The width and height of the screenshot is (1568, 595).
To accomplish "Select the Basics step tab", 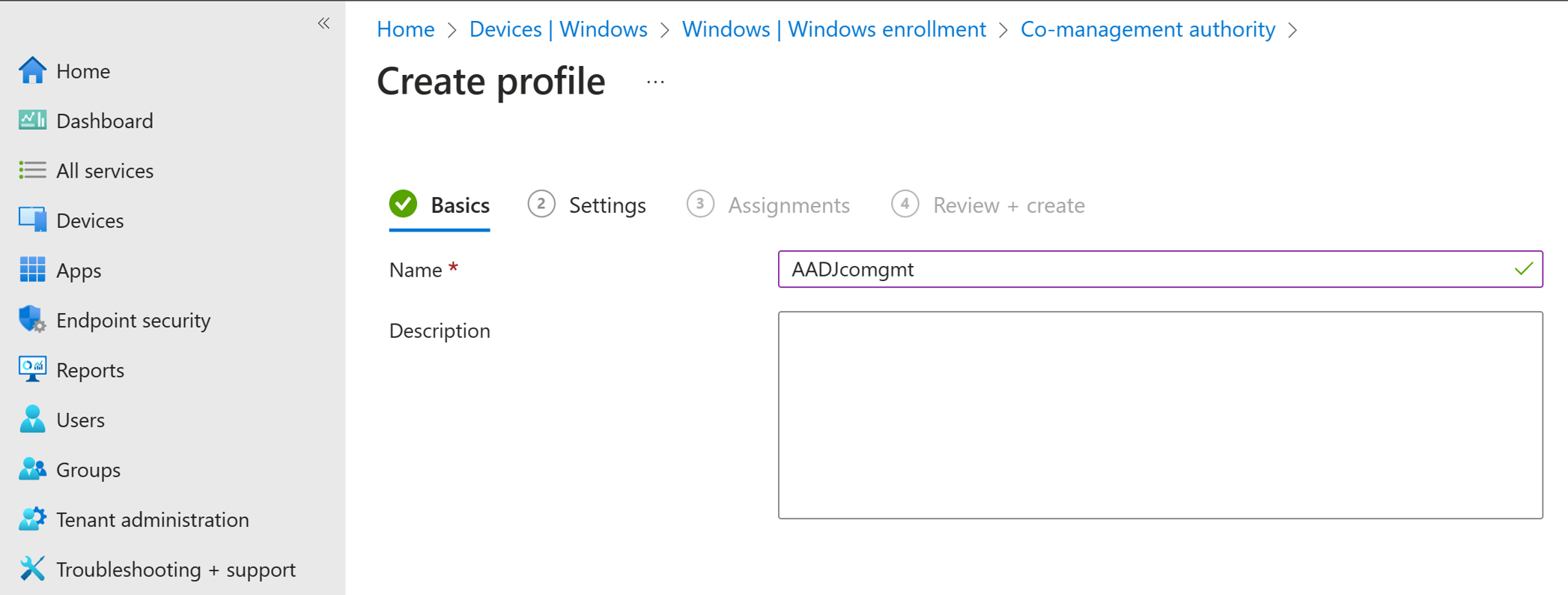I will [440, 205].
